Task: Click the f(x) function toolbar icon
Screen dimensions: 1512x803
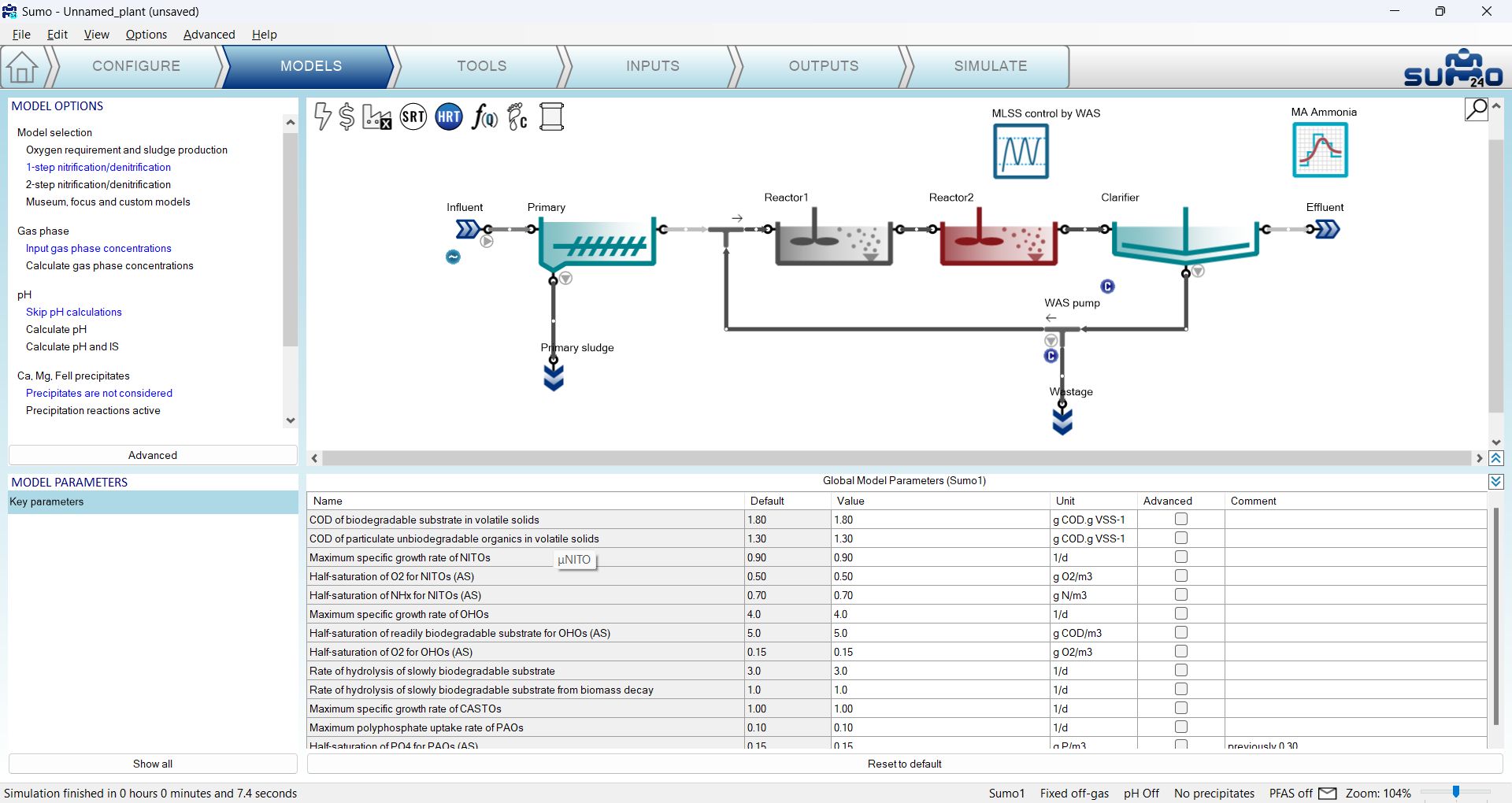Action: pos(484,117)
